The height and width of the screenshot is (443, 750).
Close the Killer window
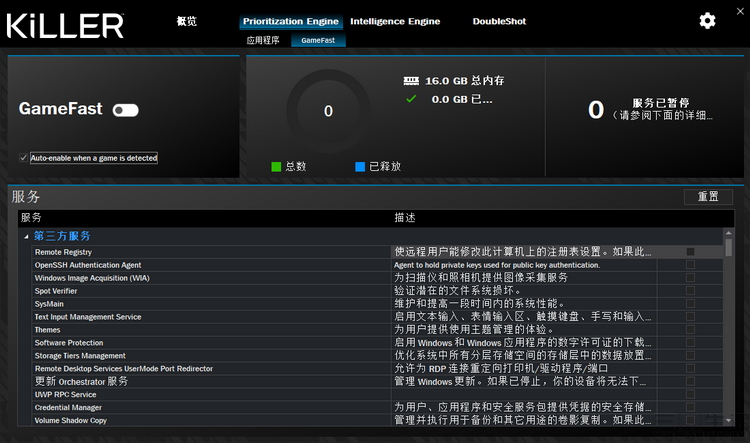point(740,11)
